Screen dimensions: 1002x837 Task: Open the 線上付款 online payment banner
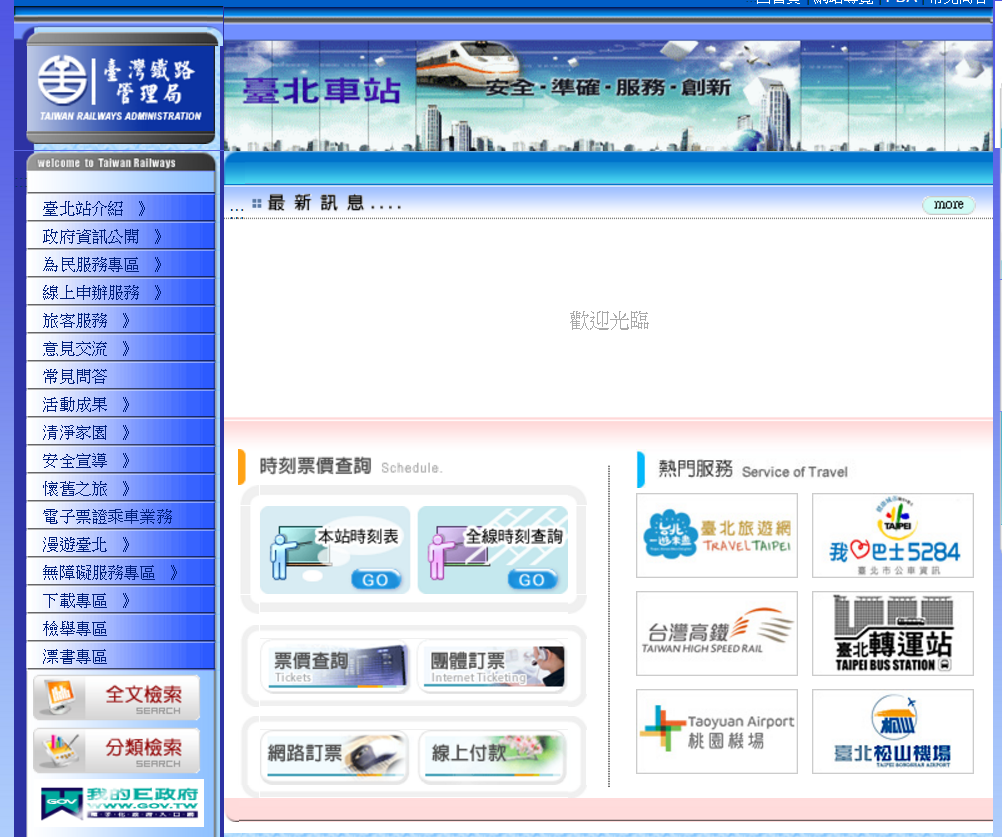click(x=492, y=758)
